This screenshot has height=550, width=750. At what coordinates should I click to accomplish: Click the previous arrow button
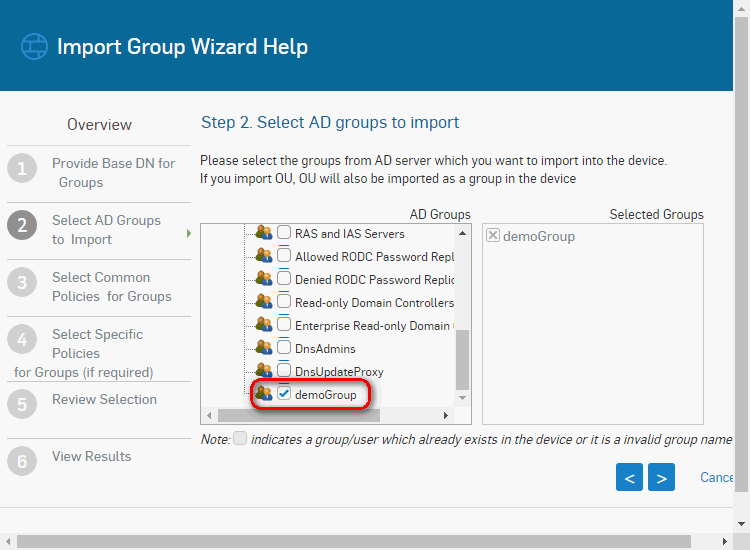(629, 478)
